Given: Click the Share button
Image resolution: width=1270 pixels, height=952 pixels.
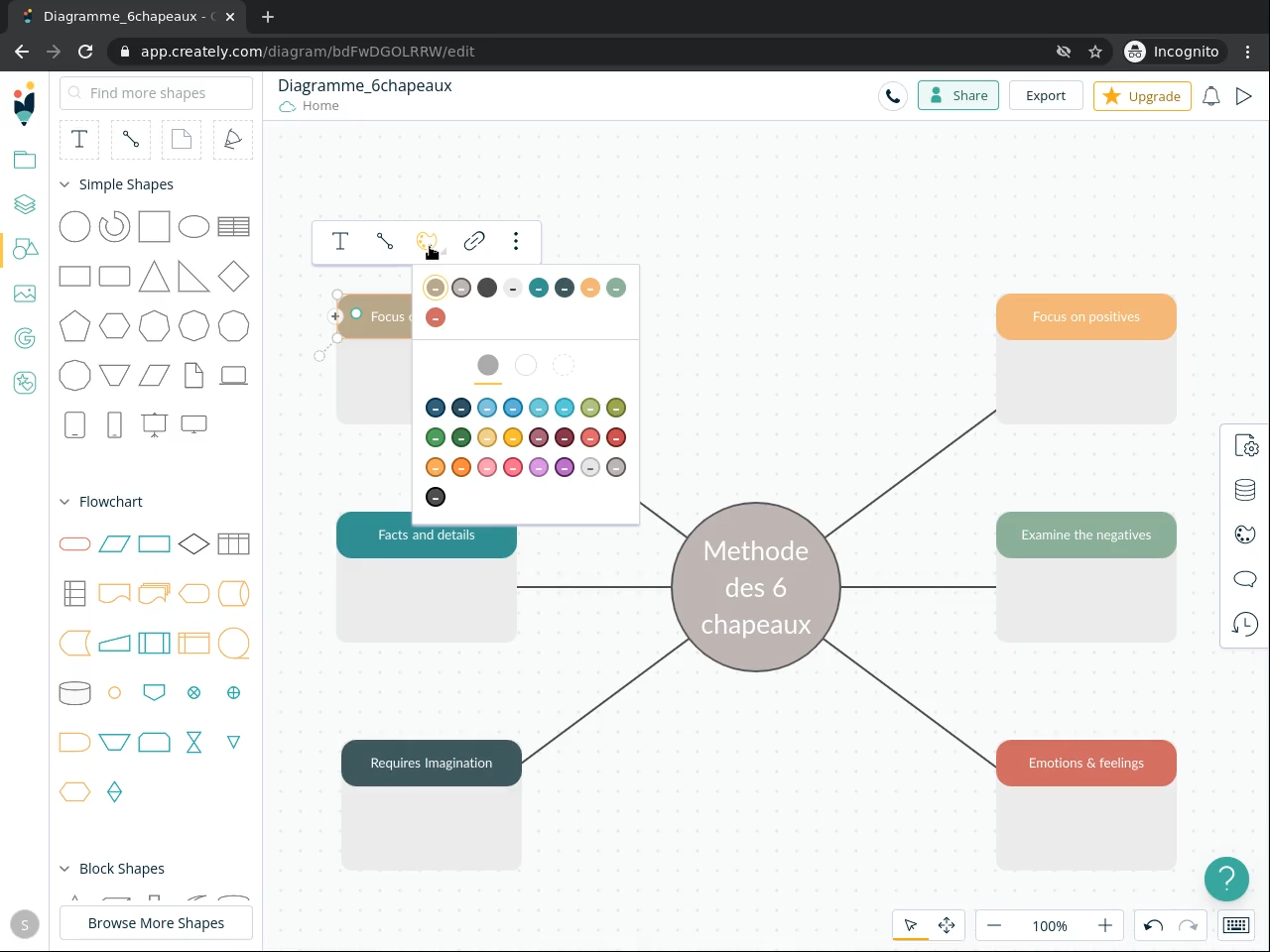Looking at the screenshot, I should click(958, 96).
